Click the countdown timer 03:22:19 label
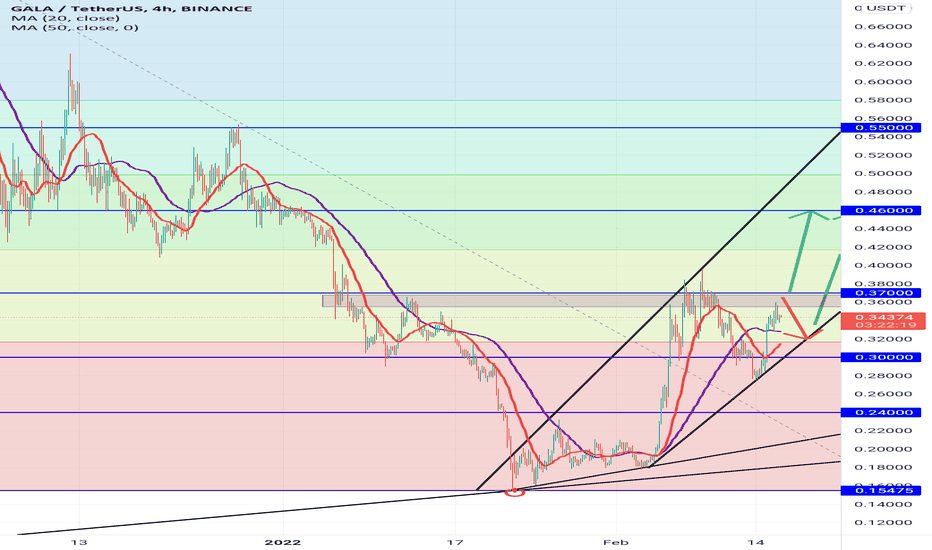The image size is (932, 550). [884, 325]
